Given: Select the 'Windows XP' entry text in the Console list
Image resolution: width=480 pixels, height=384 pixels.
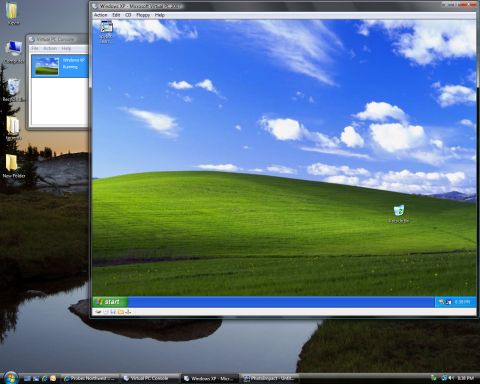Looking at the screenshot, I should point(74,60).
